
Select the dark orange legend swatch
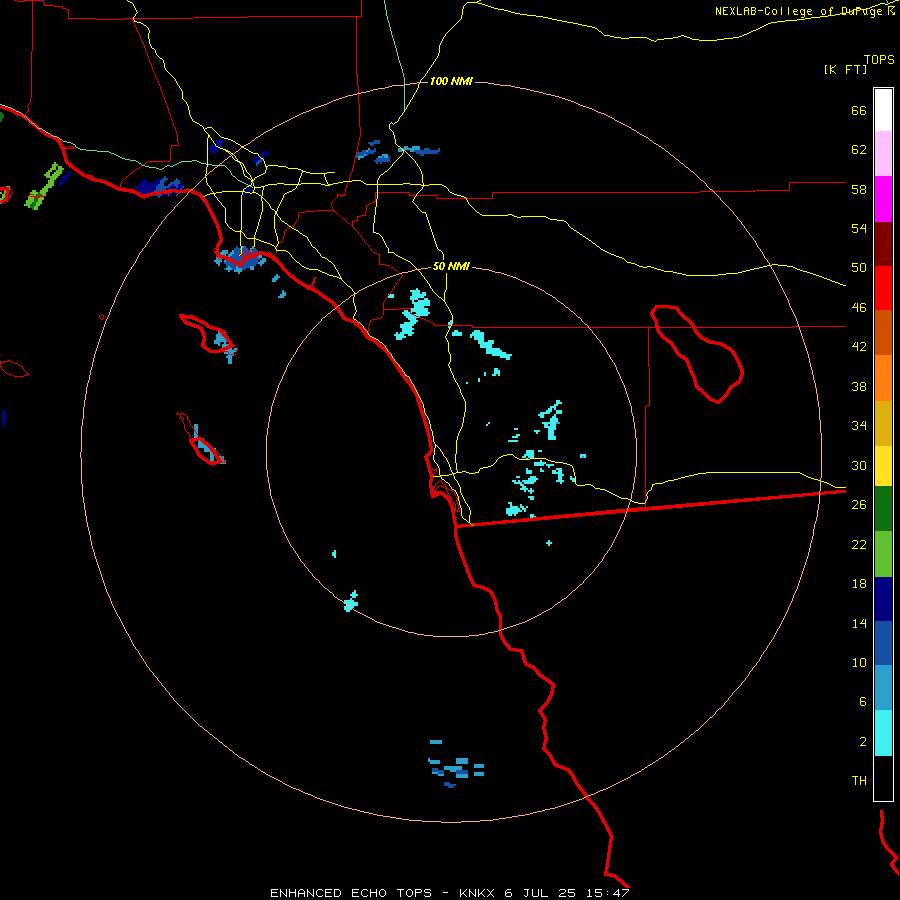[x=883, y=333]
